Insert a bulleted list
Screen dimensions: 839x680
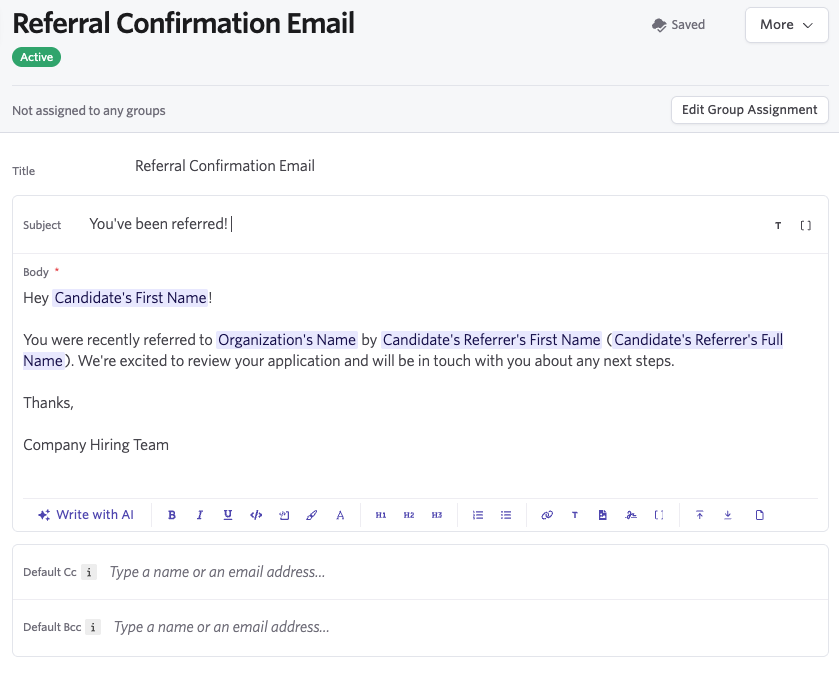tap(506, 515)
